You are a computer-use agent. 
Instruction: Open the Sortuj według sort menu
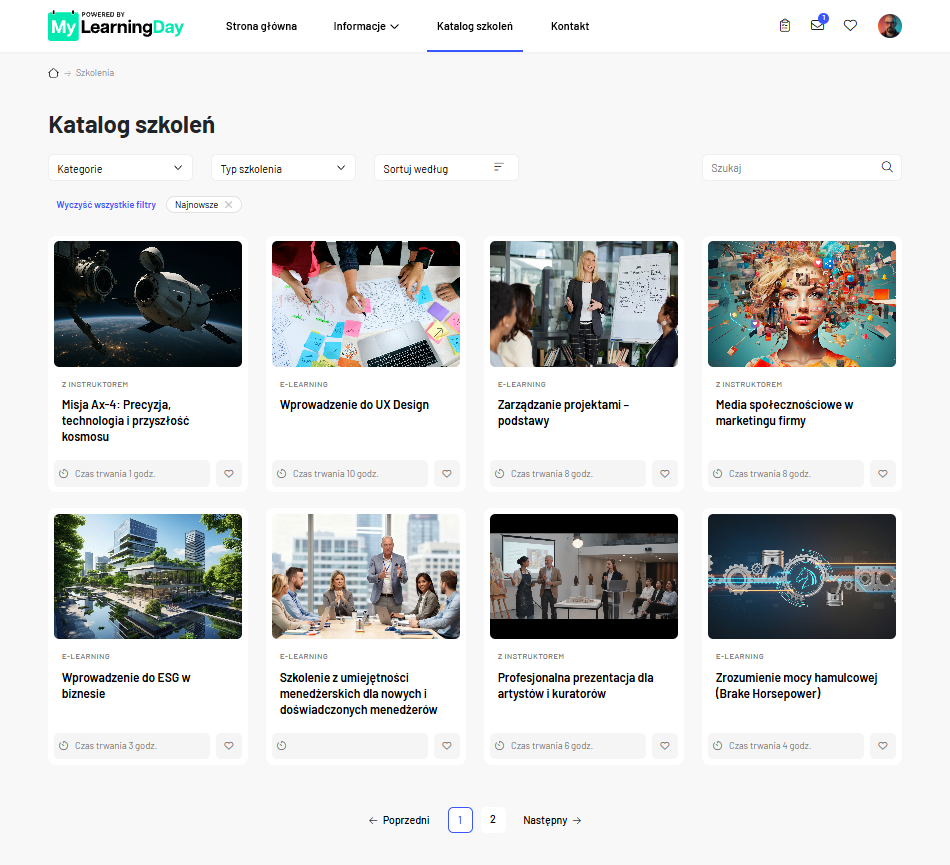coord(446,168)
